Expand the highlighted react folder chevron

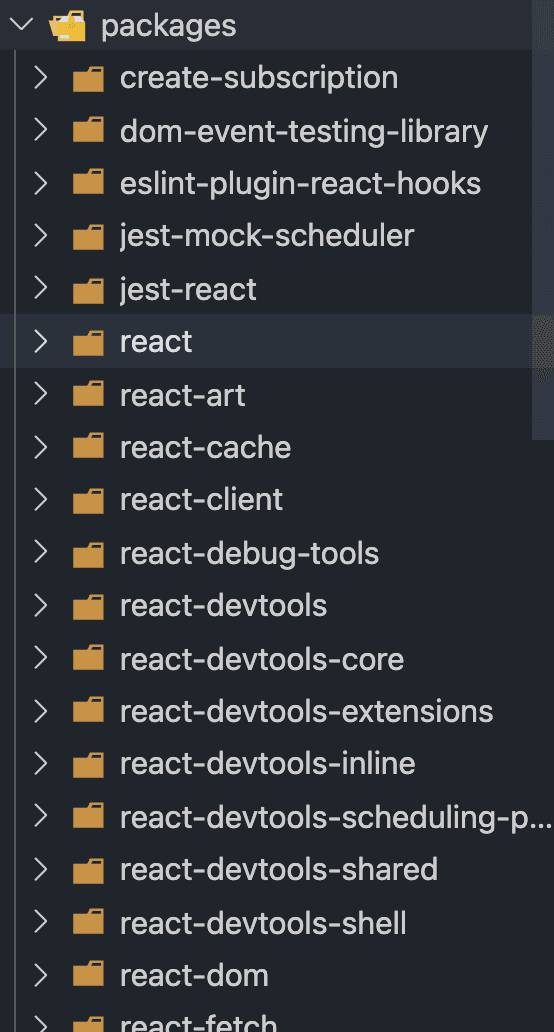pos(40,341)
